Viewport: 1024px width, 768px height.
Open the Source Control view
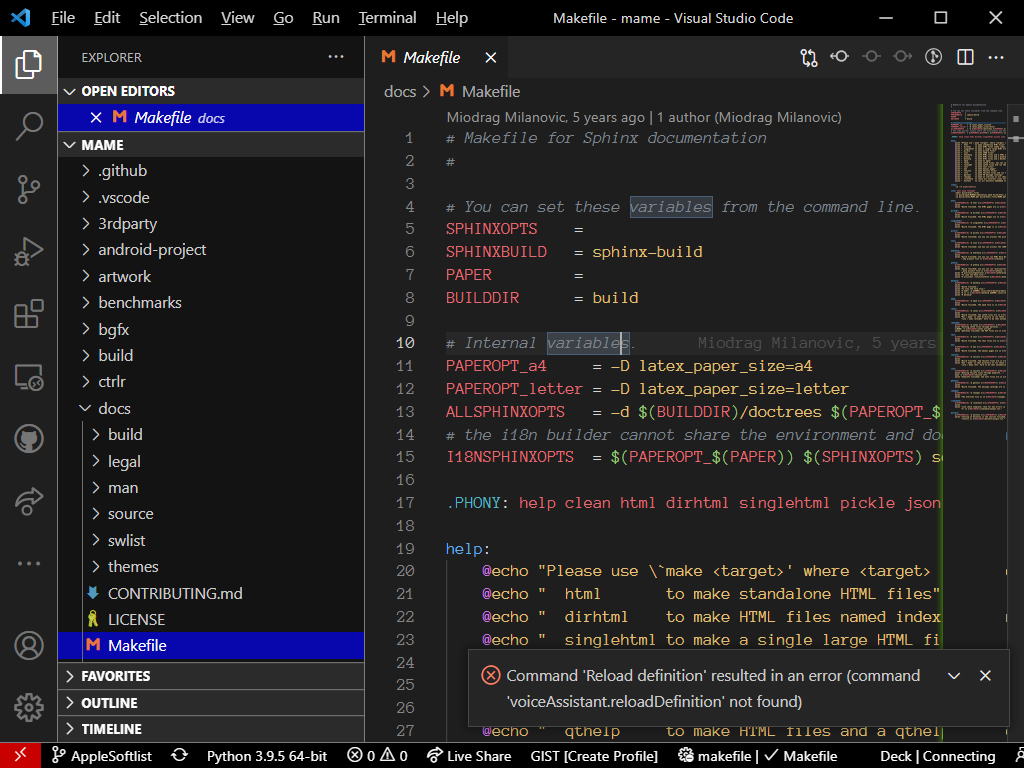click(28, 189)
